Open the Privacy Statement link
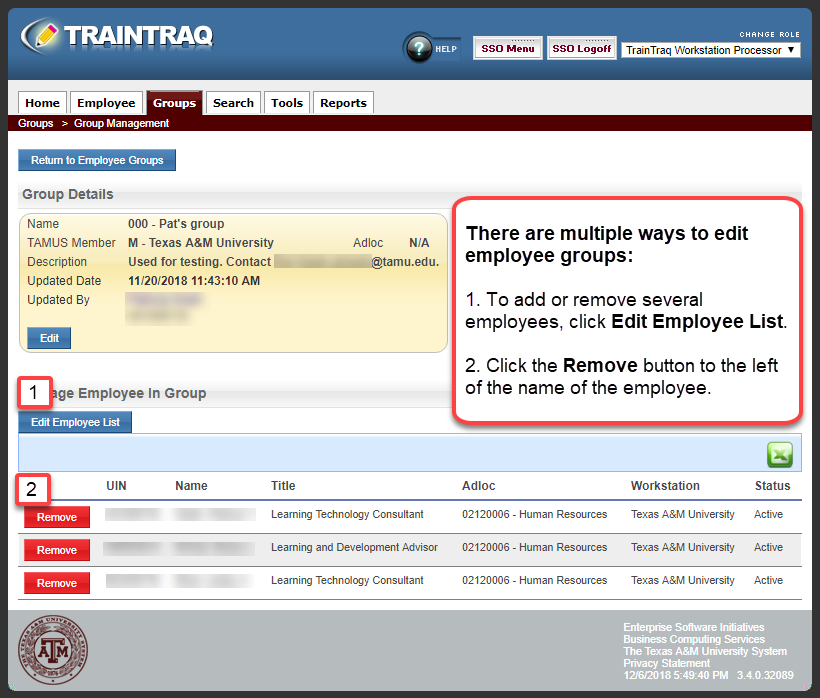The height and width of the screenshot is (698, 820). [x=665, y=662]
